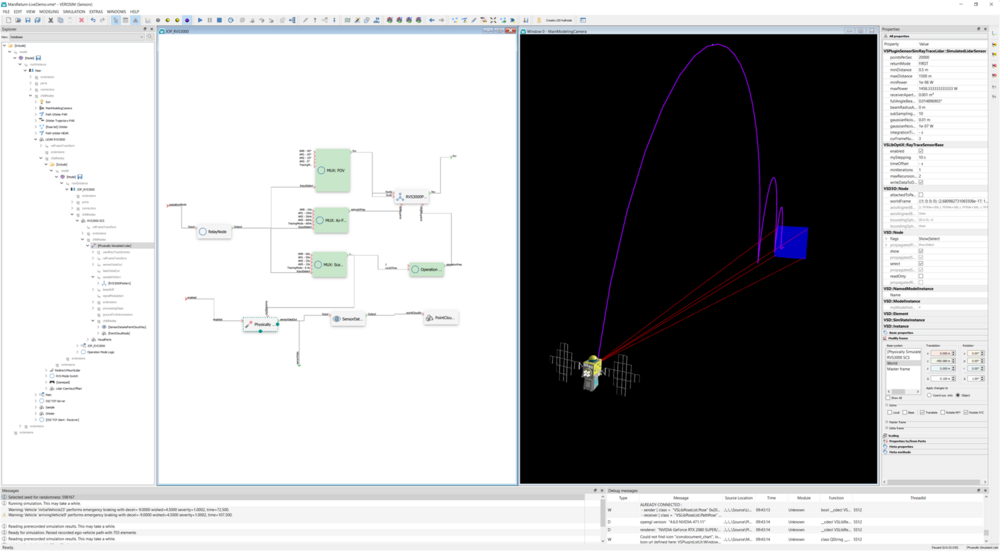Click the Save toolbar icon
The image size is (1000, 551).
27,20
